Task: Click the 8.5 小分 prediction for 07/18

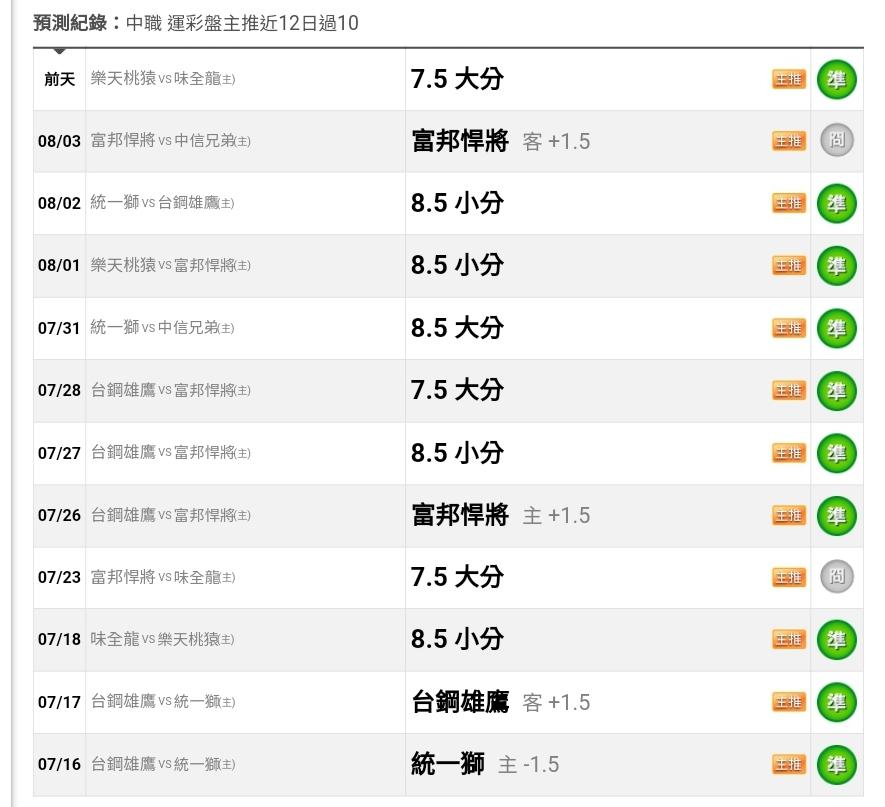Action: (457, 639)
